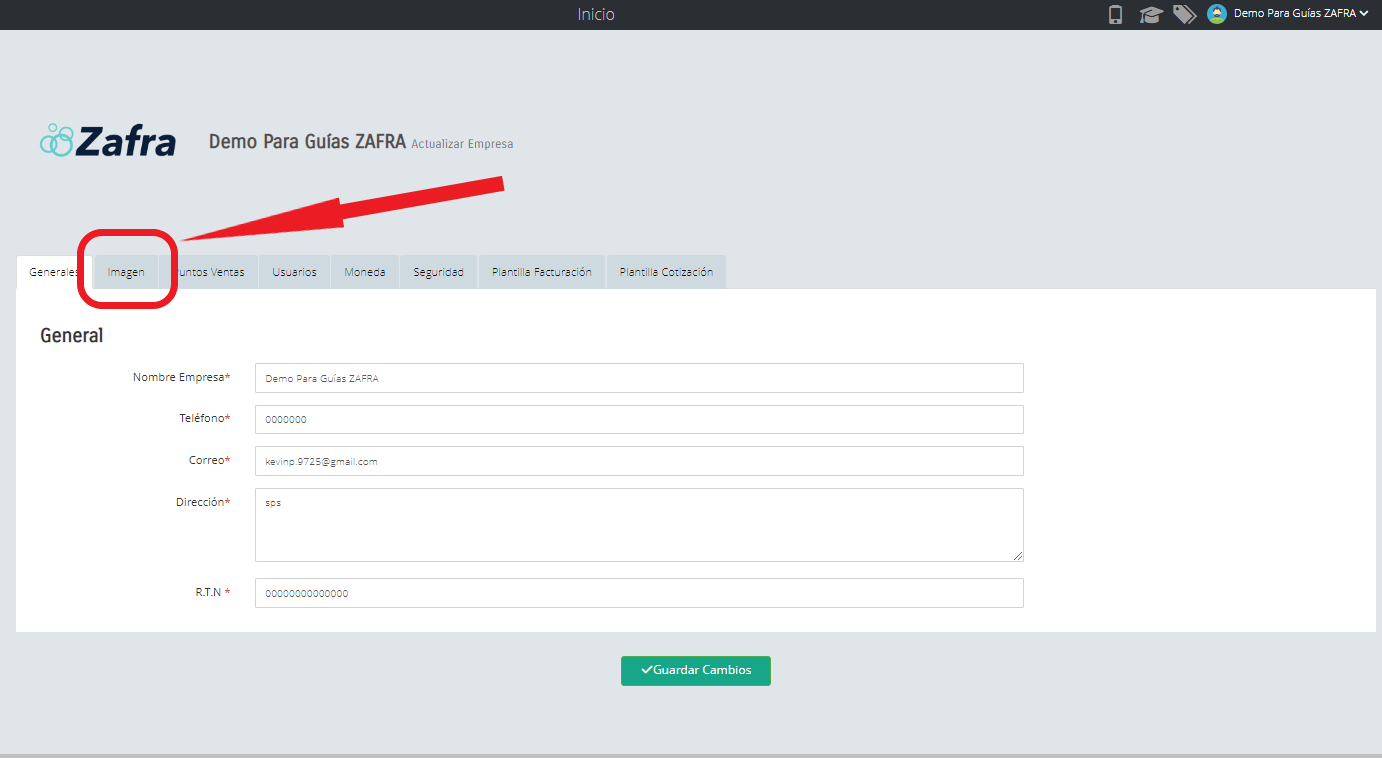This screenshot has height=758, width=1382.
Task: Switch to the Generales tab
Action: click(x=54, y=272)
